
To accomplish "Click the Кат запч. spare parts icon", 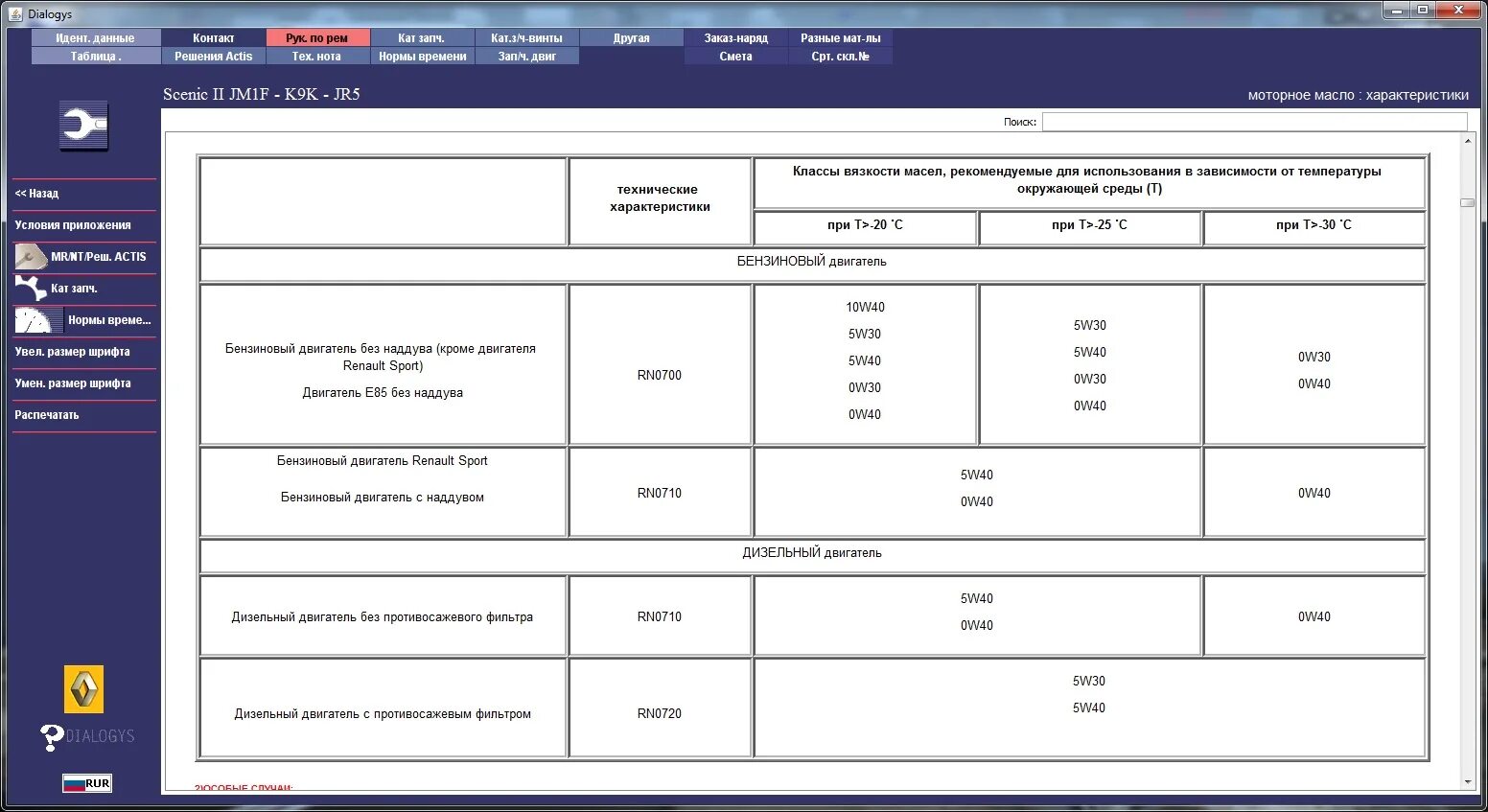I will coord(31,289).
